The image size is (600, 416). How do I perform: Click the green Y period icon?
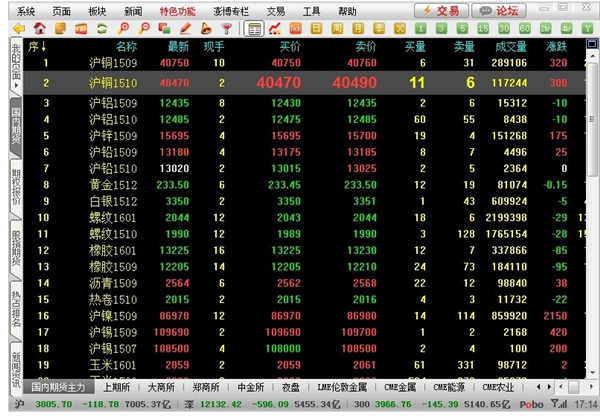pyautogui.click(x=587, y=29)
